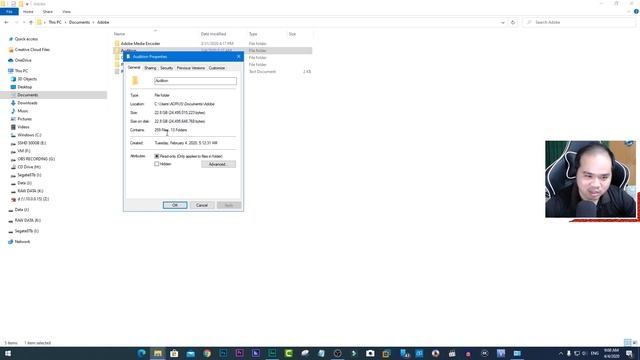Click the microphone icon in system tray
The height and width of the screenshot is (360, 640).
pos(569,353)
